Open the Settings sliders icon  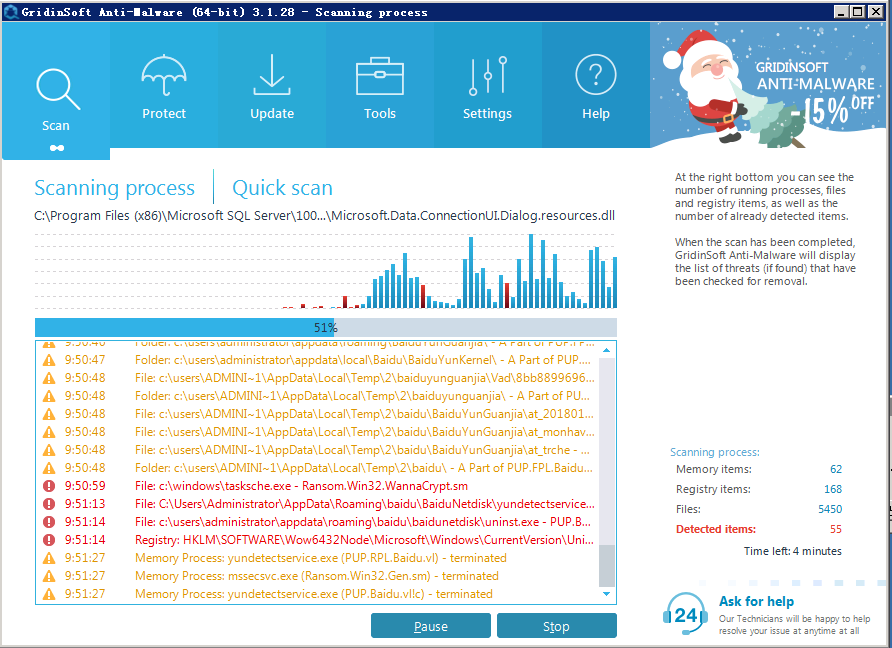point(488,76)
